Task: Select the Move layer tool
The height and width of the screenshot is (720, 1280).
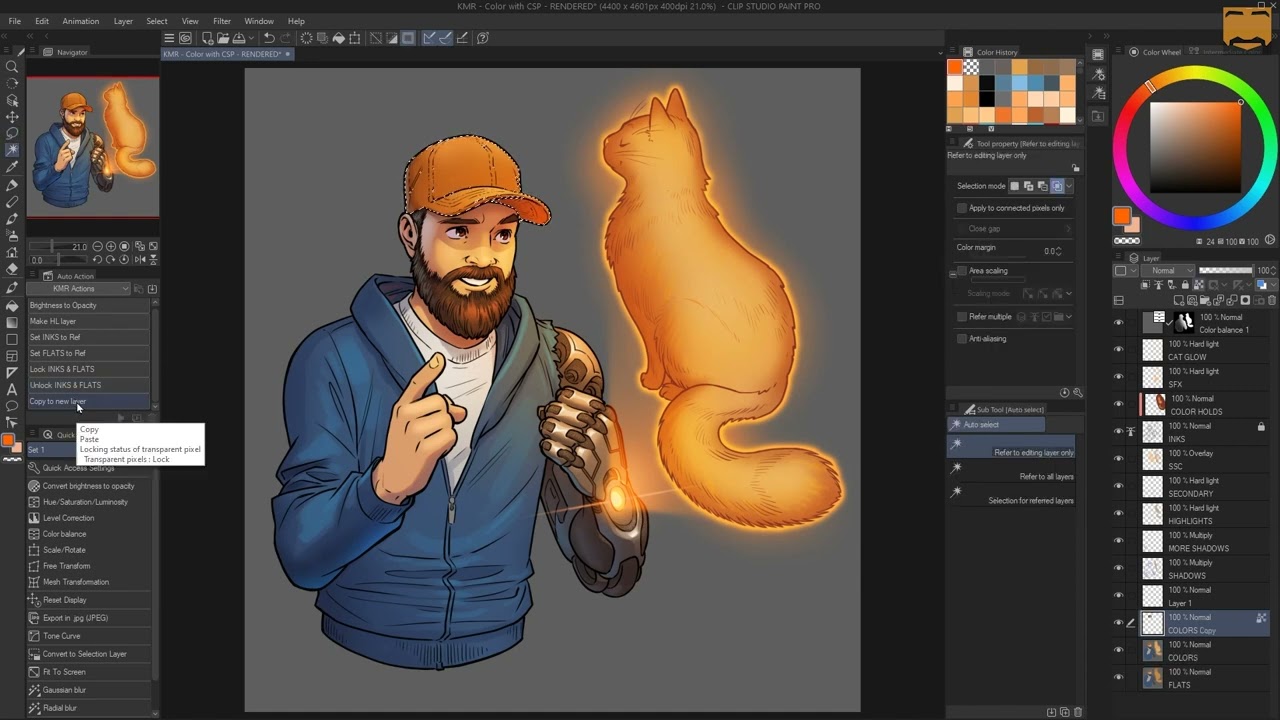Action: click(x=12, y=117)
